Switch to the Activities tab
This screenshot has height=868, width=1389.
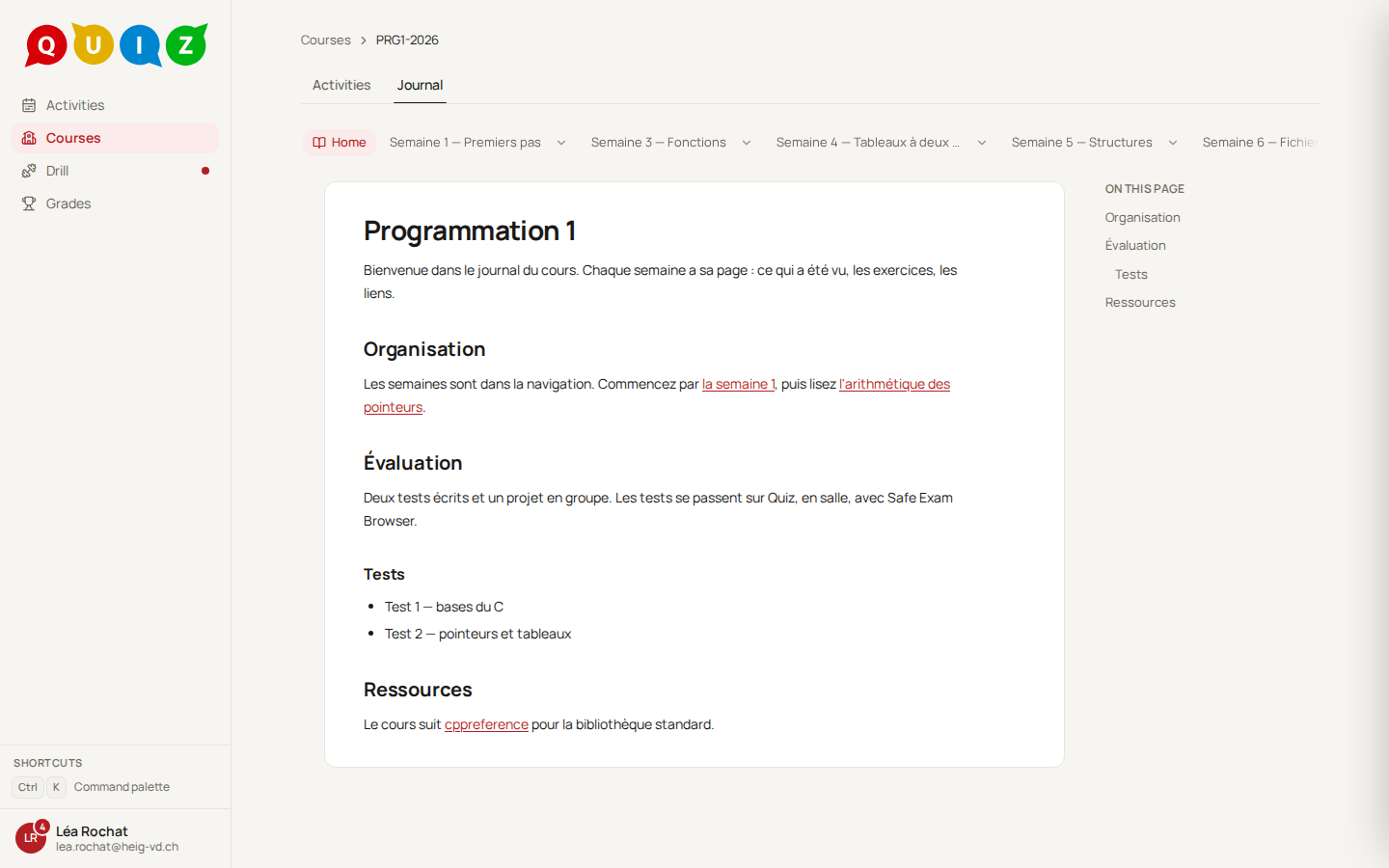tap(341, 85)
